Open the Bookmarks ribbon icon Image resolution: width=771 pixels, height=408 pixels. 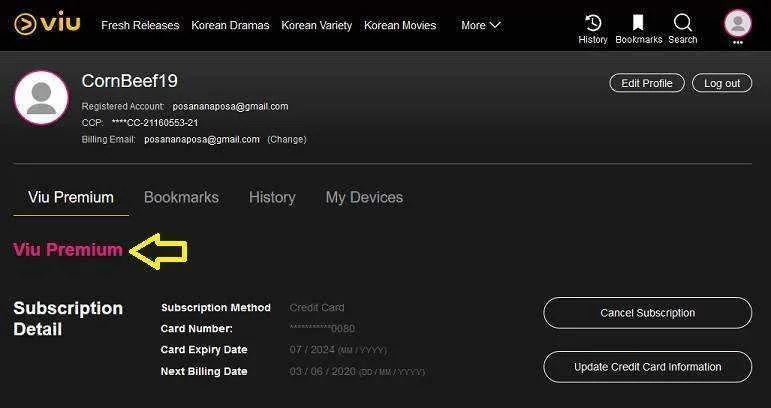point(638,23)
